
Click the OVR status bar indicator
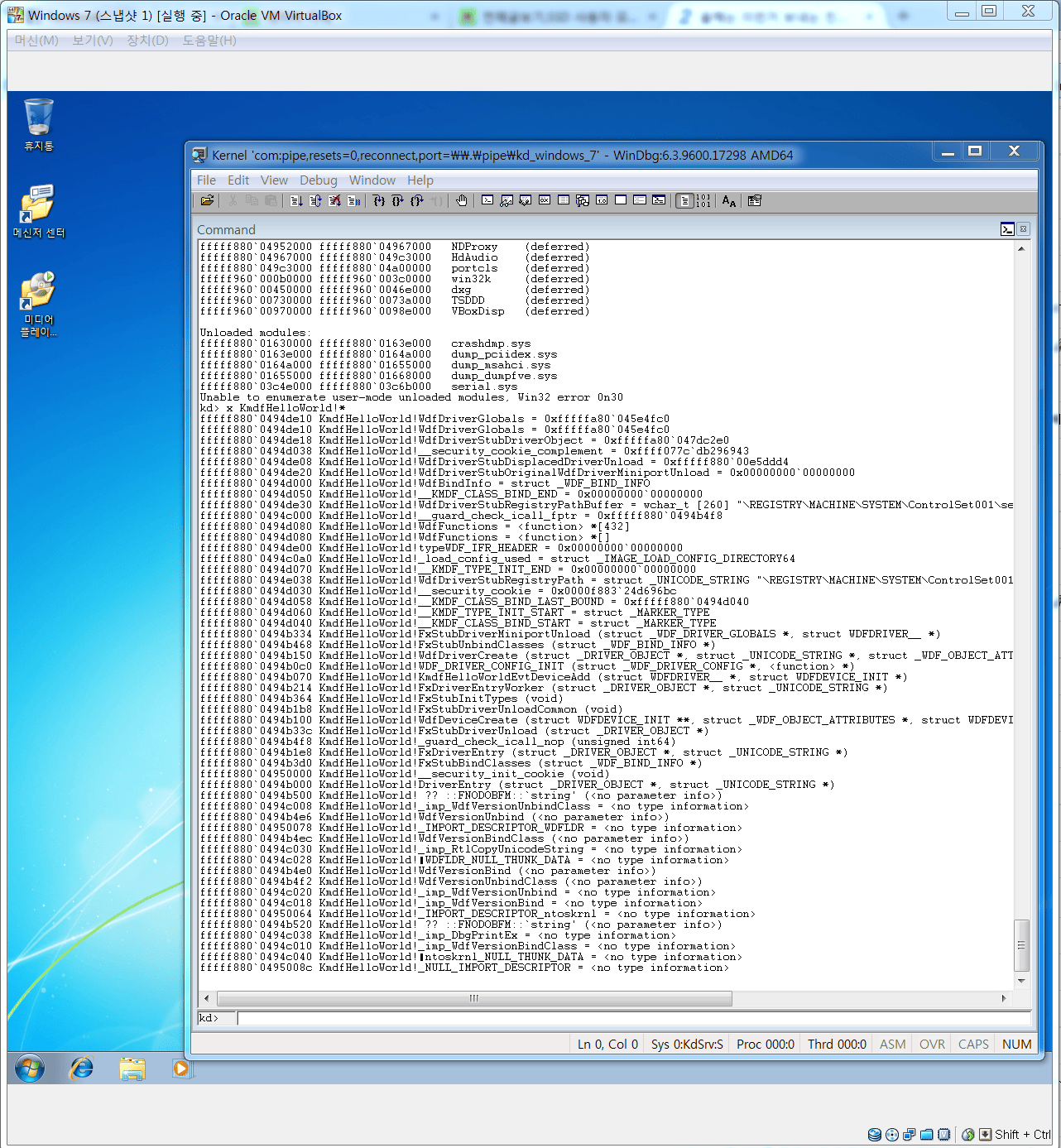(932, 1044)
